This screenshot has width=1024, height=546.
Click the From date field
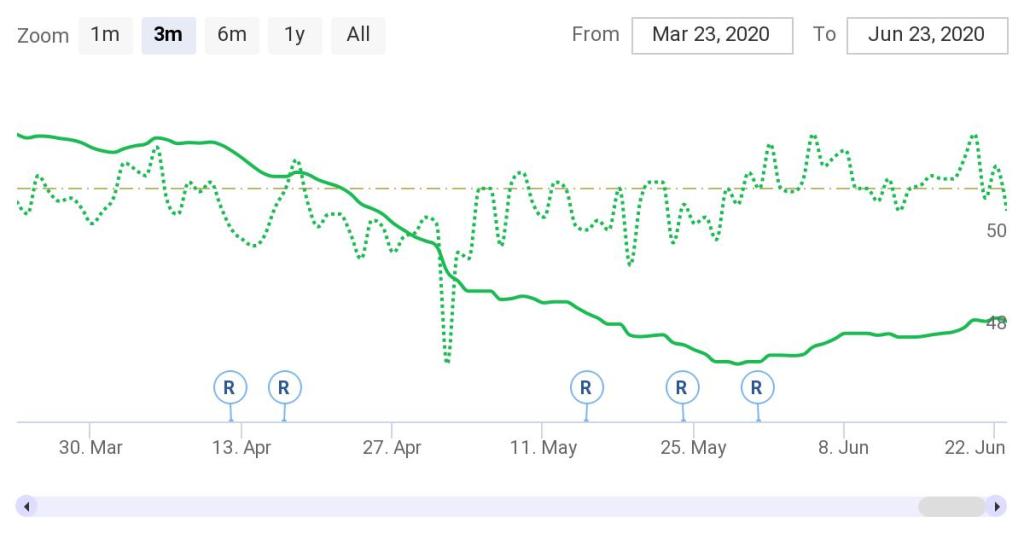pos(711,35)
